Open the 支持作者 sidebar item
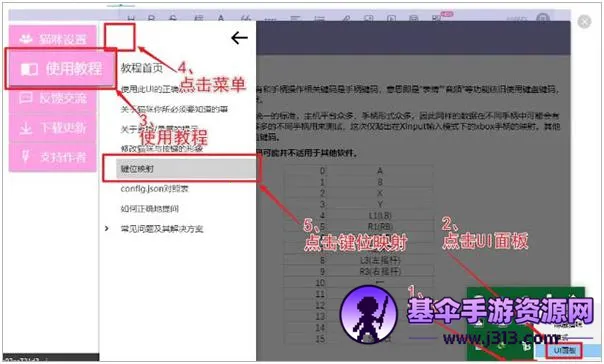 click(53, 157)
